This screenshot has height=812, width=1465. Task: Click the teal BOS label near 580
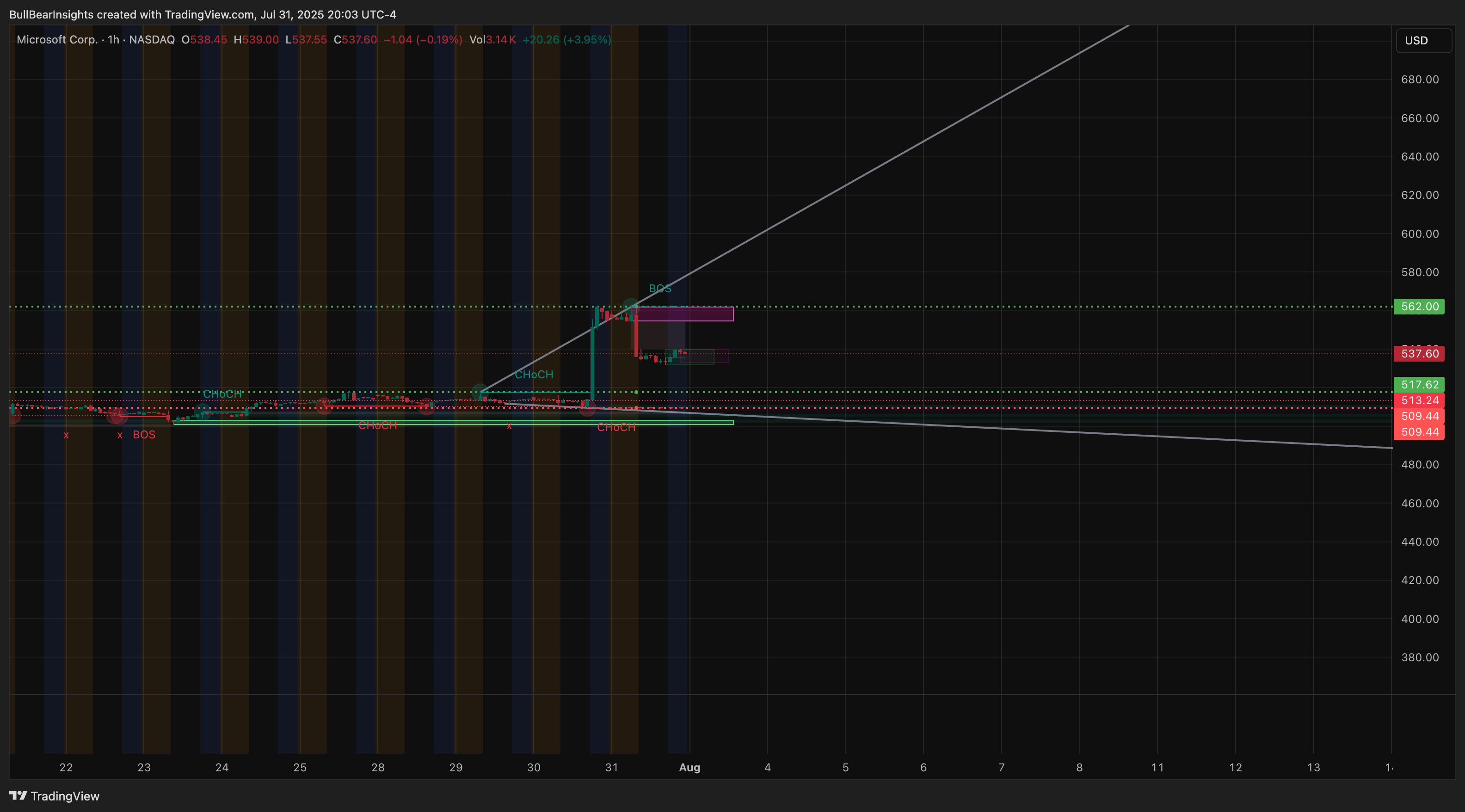point(660,288)
